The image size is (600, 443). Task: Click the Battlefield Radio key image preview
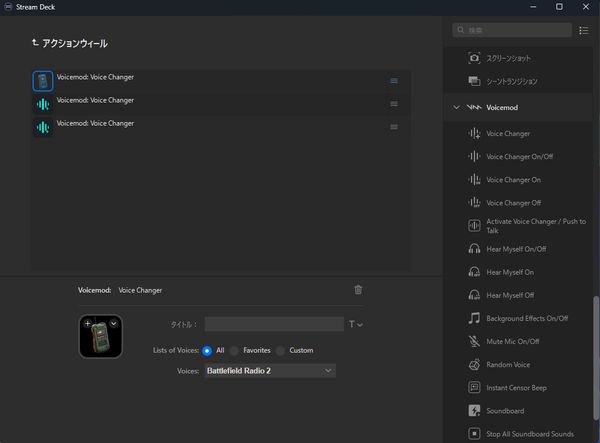coord(101,337)
